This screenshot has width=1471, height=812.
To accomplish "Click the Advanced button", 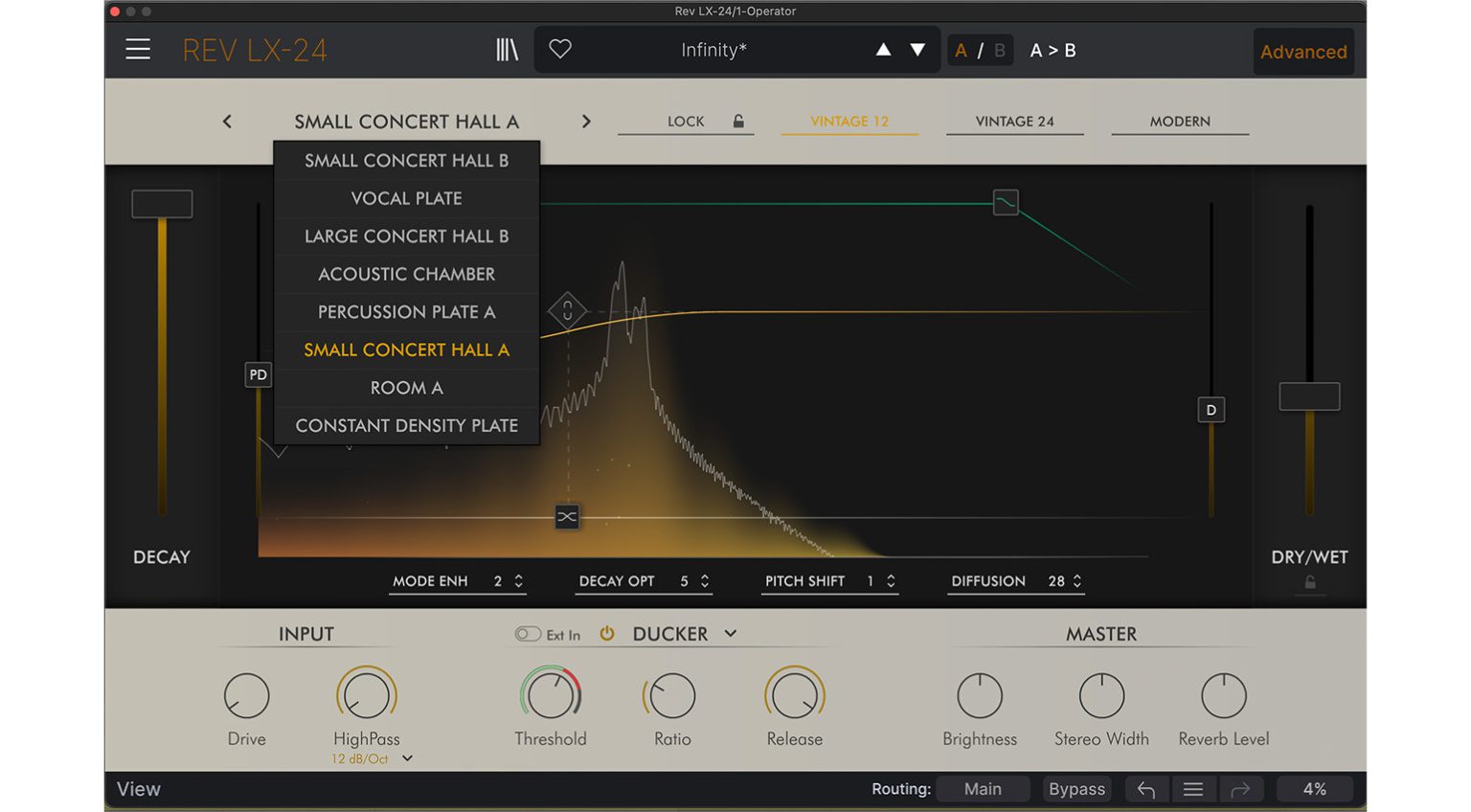I will tap(1303, 52).
